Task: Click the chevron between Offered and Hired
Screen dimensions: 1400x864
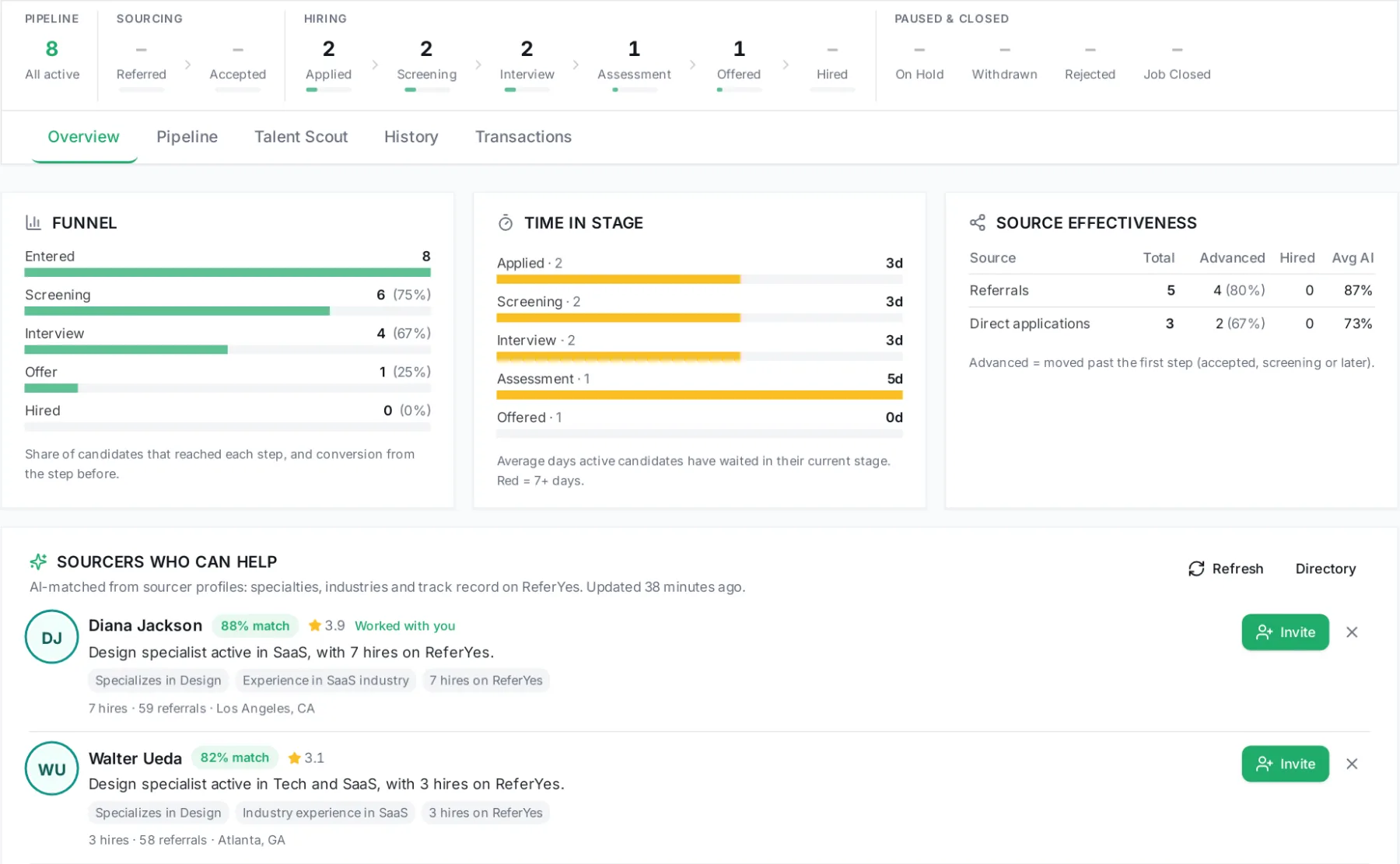Action: pyautogui.click(x=786, y=65)
